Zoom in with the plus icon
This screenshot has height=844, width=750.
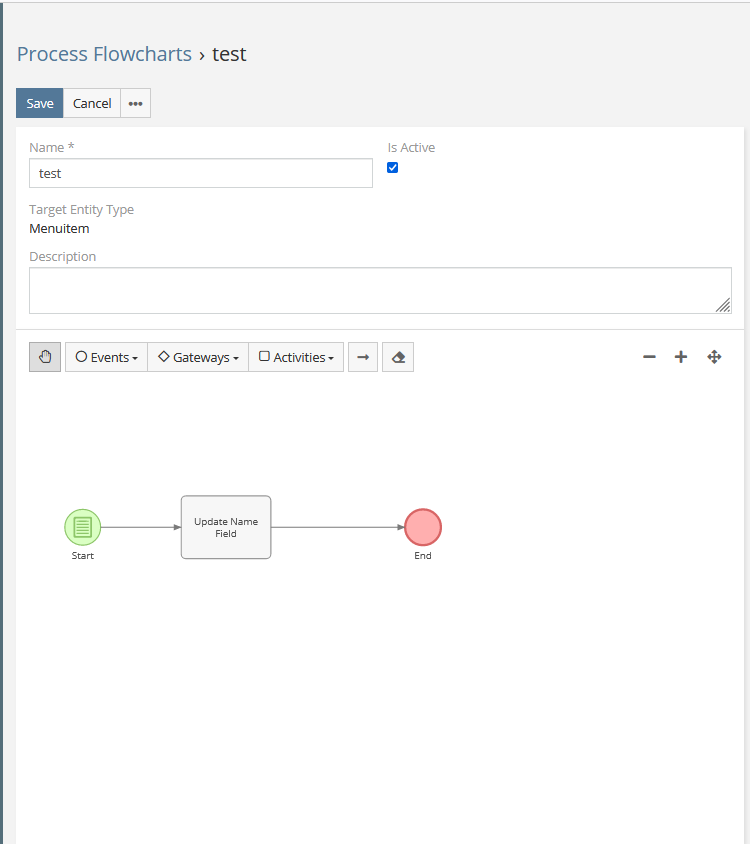point(681,357)
